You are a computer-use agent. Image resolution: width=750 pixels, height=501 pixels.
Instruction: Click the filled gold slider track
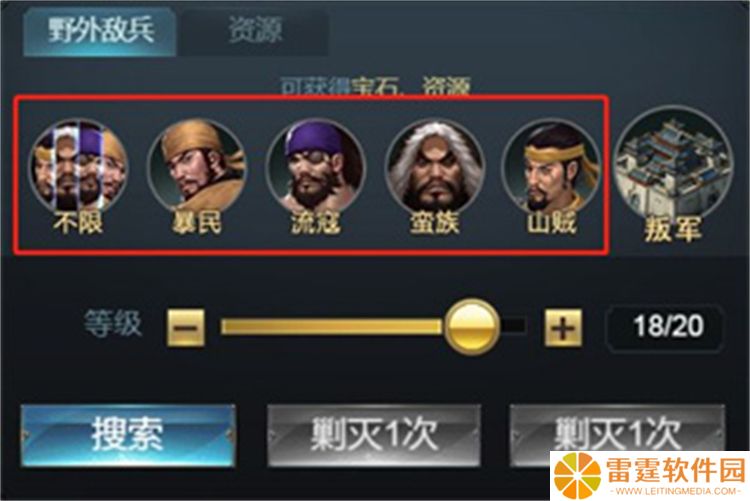tap(332, 327)
